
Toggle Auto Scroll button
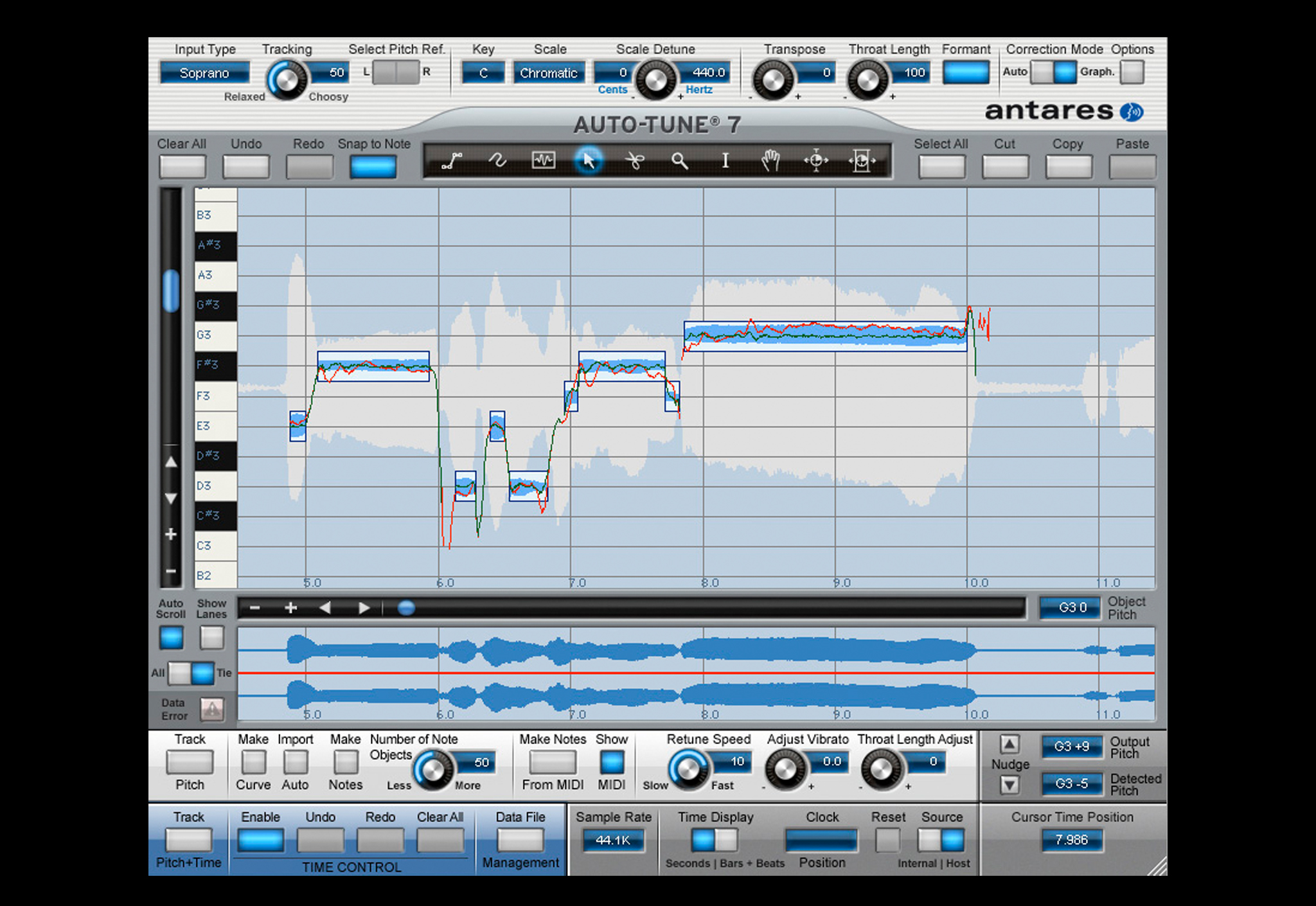click(x=172, y=638)
